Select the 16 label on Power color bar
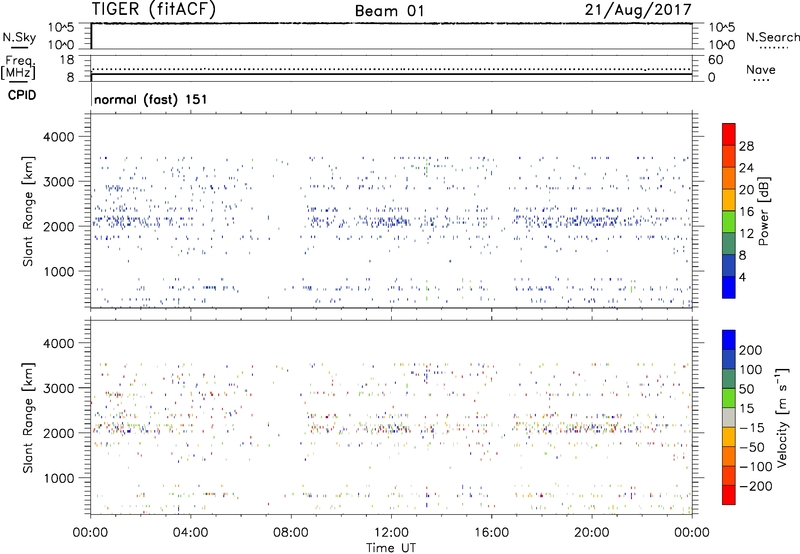 [746, 212]
